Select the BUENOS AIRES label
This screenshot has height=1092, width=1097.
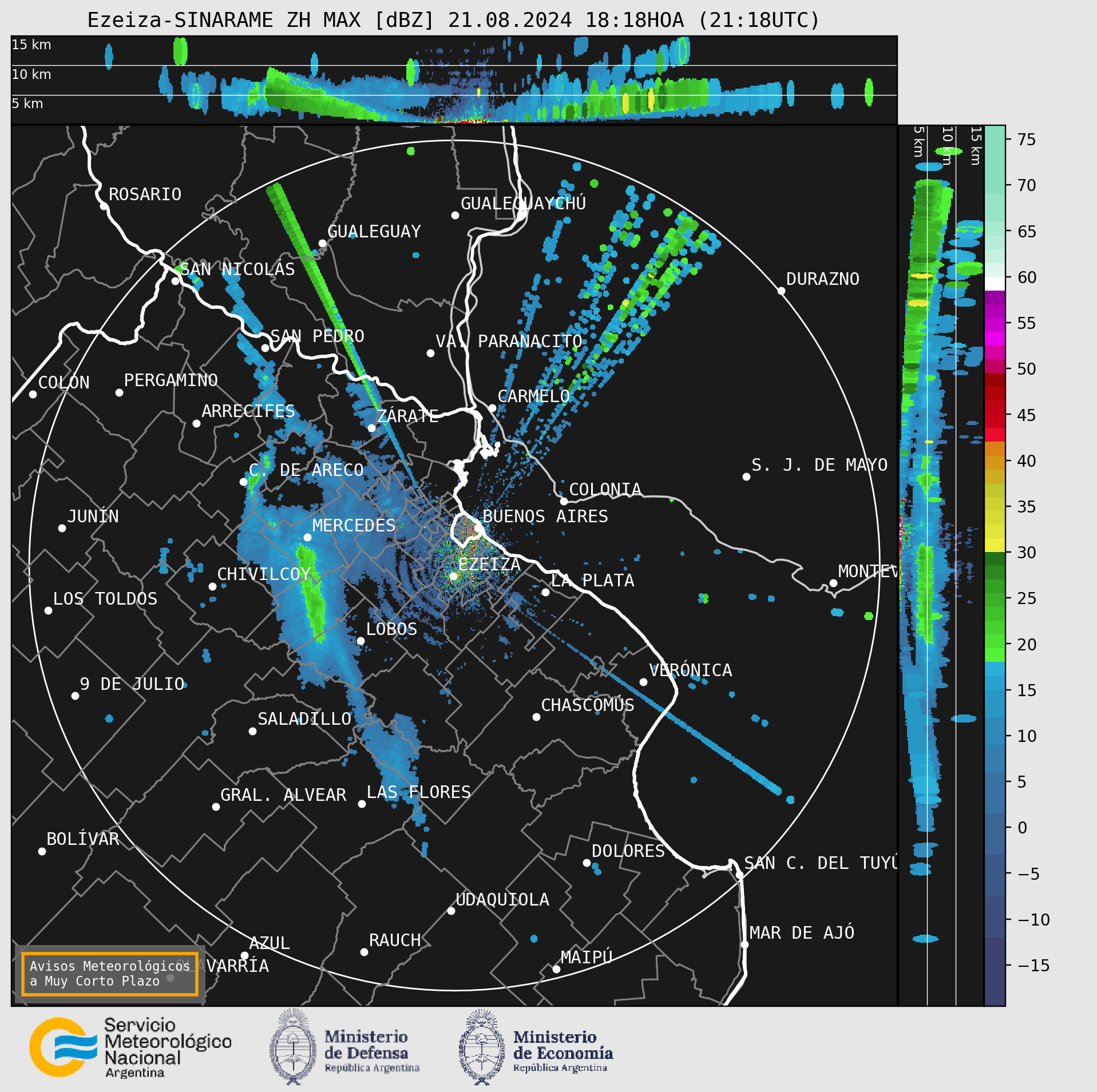pyautogui.click(x=545, y=517)
